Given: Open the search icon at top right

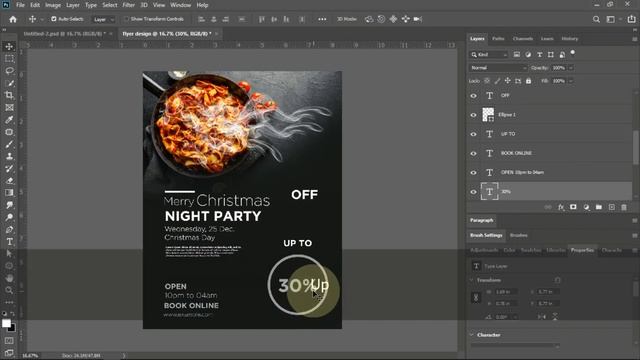Looking at the screenshot, I should pos(596,19).
